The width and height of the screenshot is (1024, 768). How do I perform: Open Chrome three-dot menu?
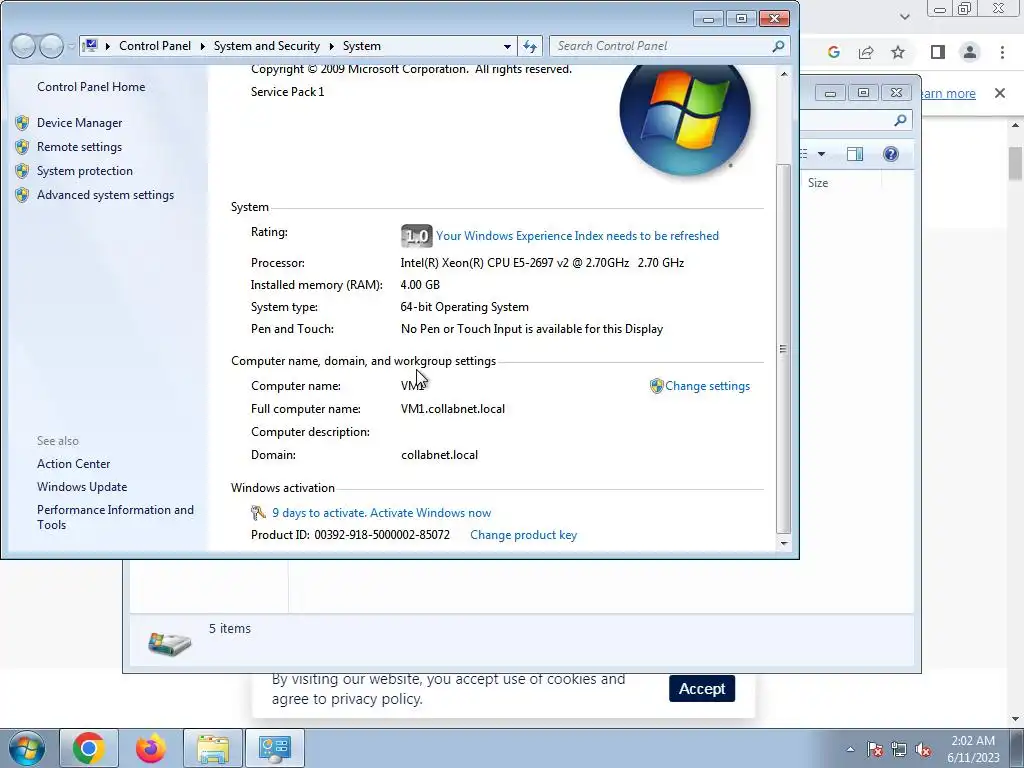(x=1002, y=52)
